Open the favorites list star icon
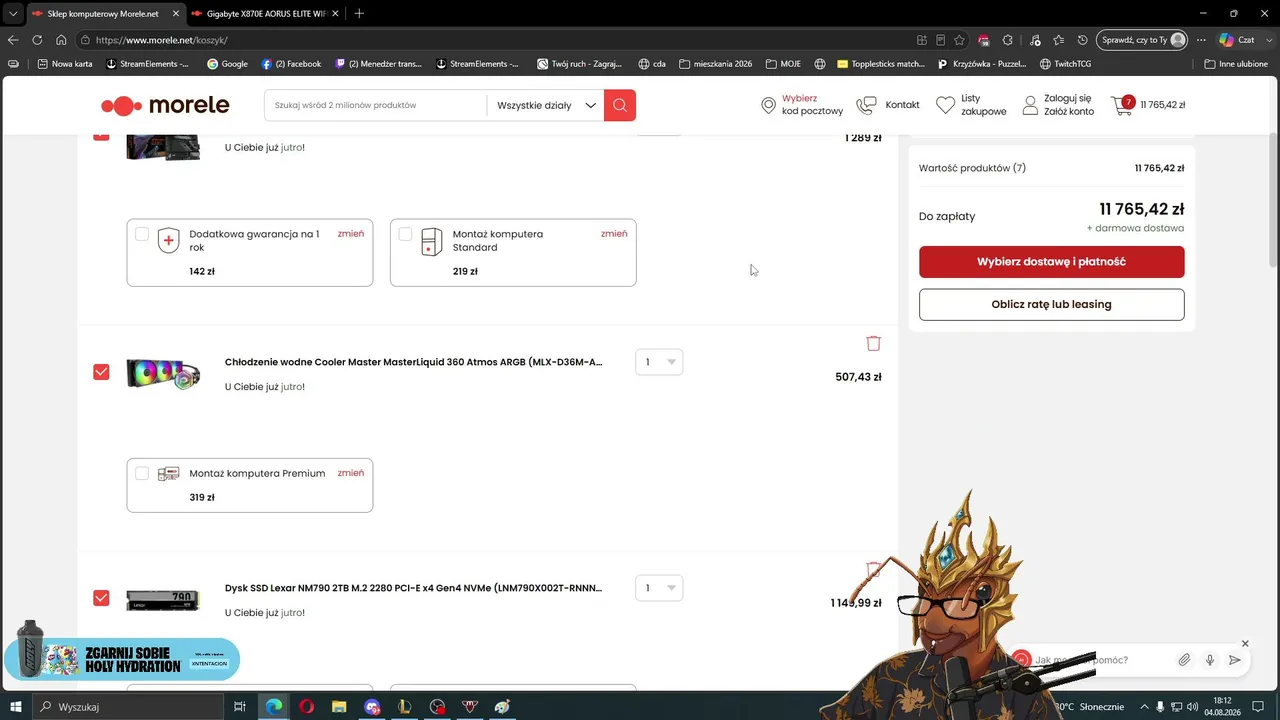1280x720 pixels. (x=1058, y=40)
